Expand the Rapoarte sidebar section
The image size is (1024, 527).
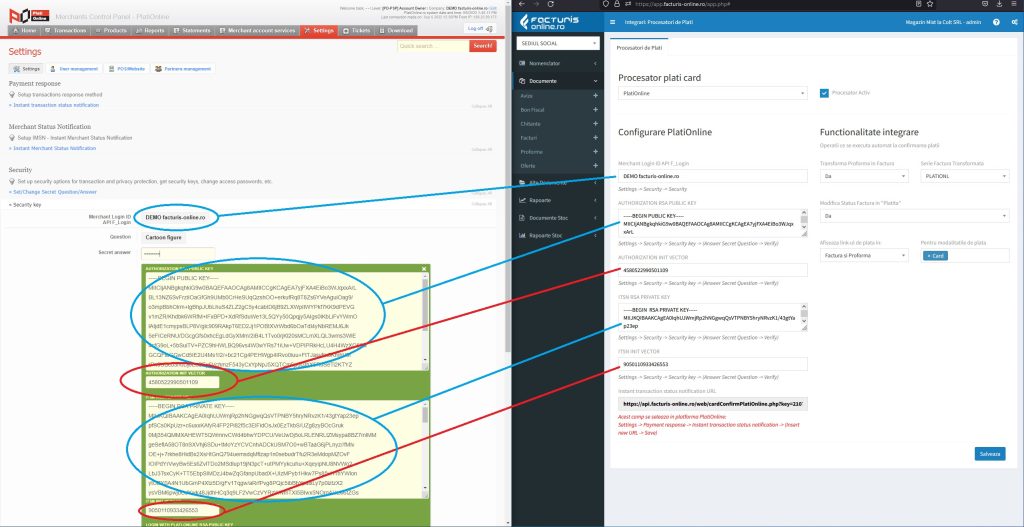[x=558, y=200]
